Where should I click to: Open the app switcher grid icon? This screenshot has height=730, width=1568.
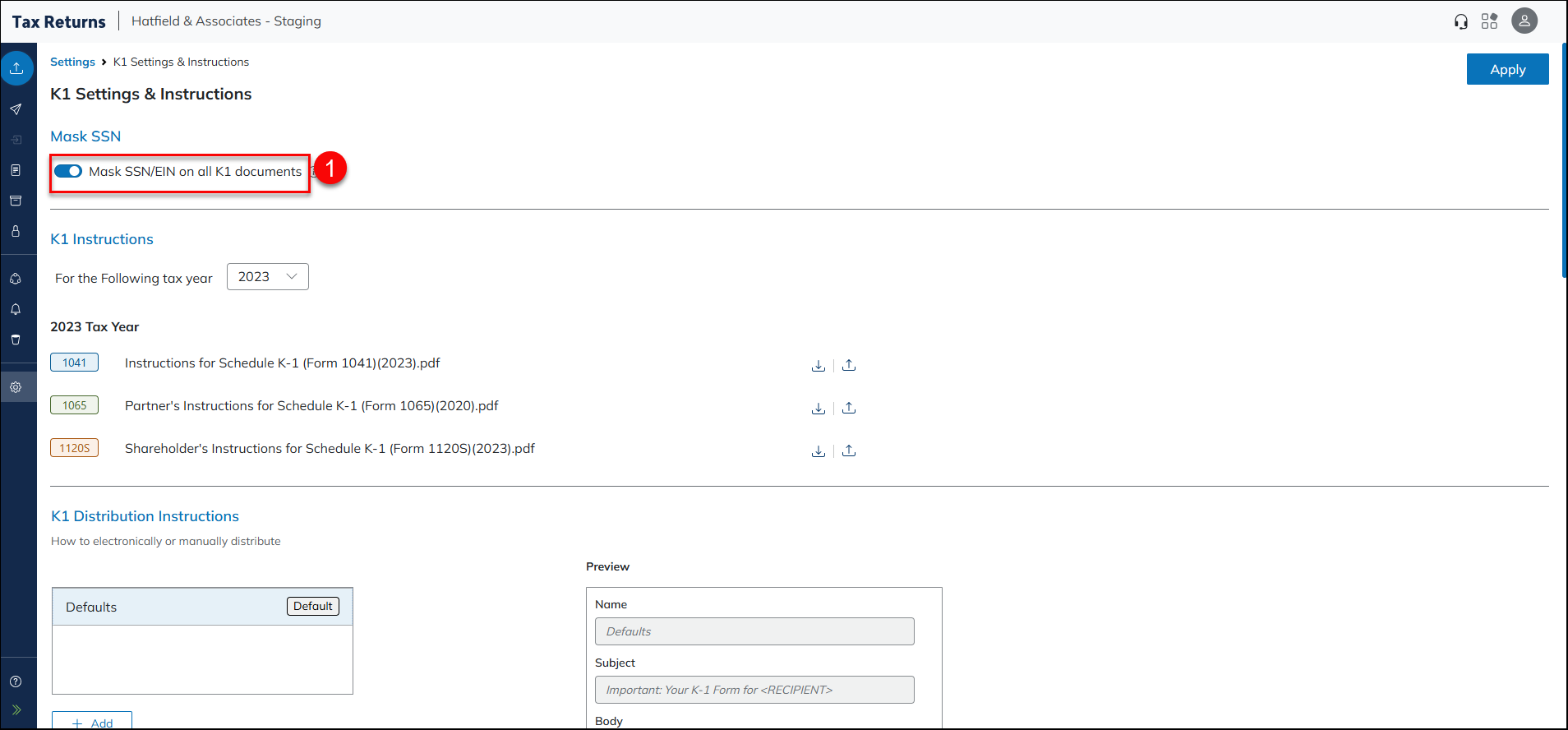click(1489, 21)
